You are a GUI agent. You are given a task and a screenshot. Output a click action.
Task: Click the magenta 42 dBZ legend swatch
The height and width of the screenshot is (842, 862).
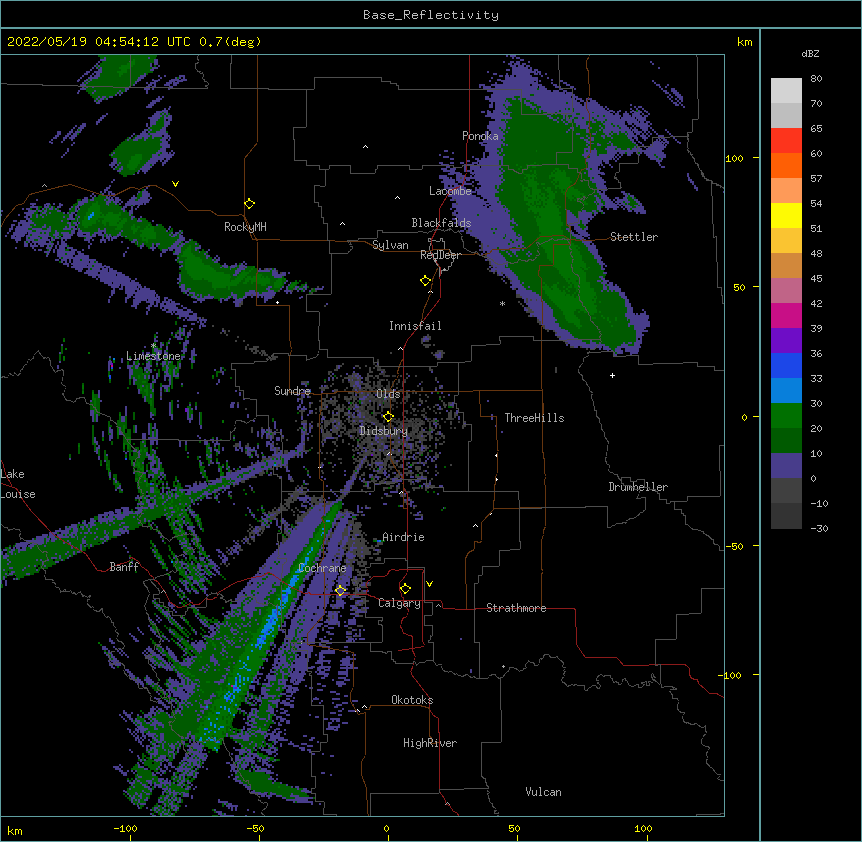(786, 315)
